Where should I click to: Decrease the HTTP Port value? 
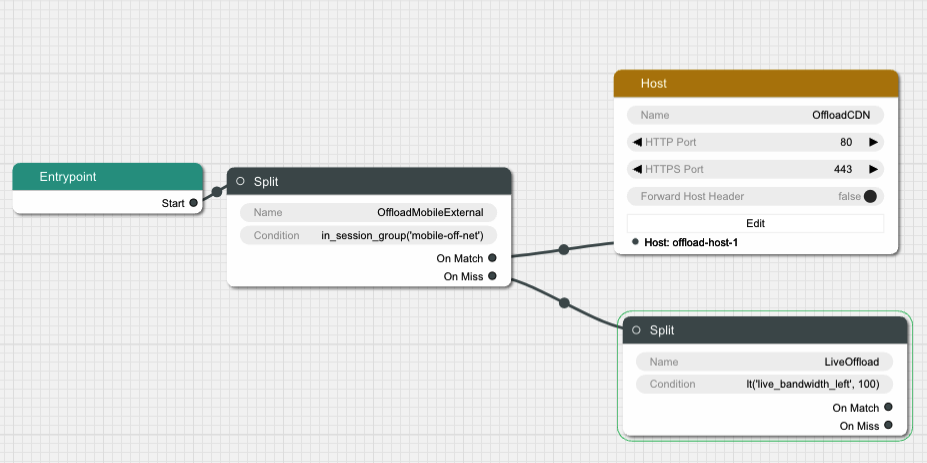coord(637,142)
